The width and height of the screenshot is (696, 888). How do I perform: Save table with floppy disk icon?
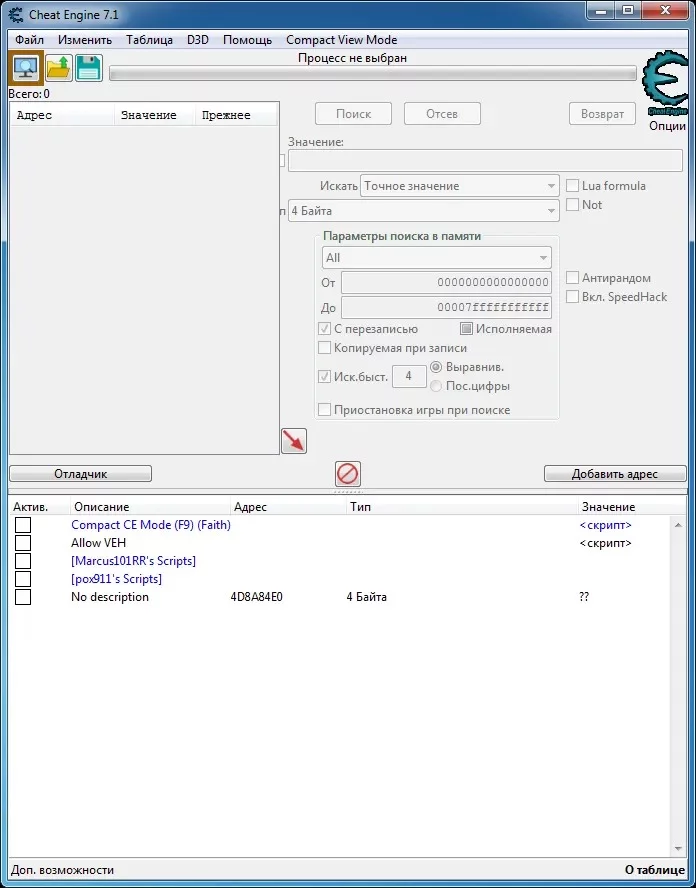click(x=88, y=68)
